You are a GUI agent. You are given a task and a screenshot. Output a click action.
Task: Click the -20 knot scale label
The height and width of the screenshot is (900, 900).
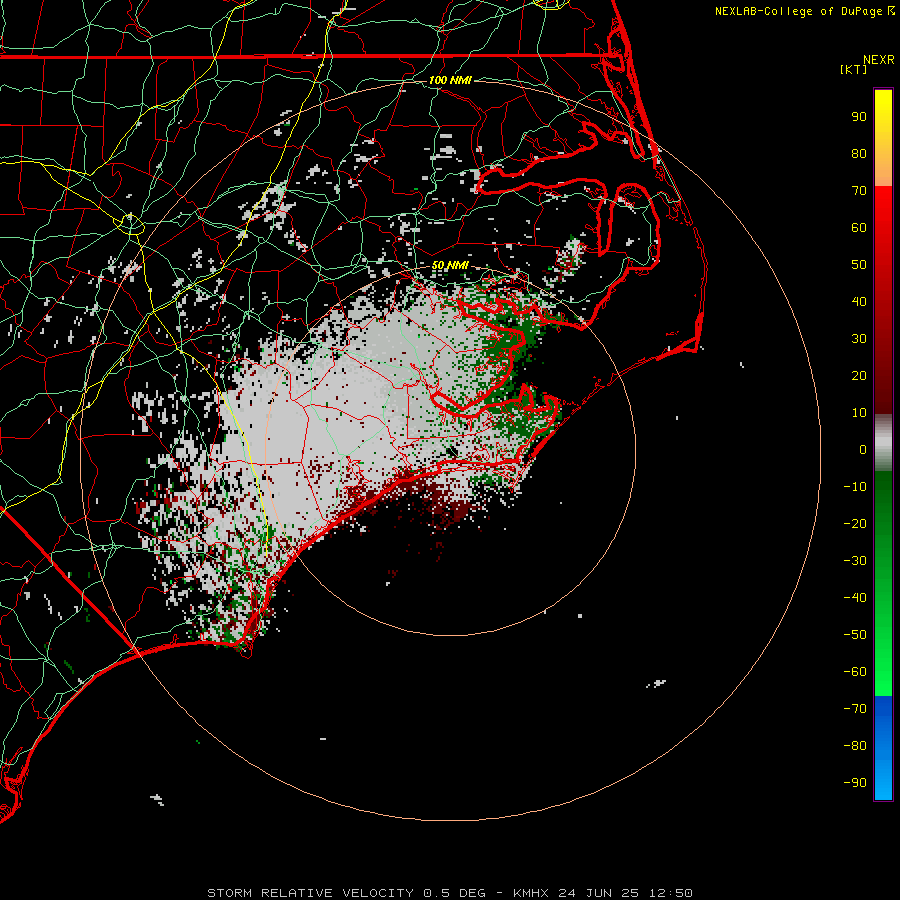855,524
